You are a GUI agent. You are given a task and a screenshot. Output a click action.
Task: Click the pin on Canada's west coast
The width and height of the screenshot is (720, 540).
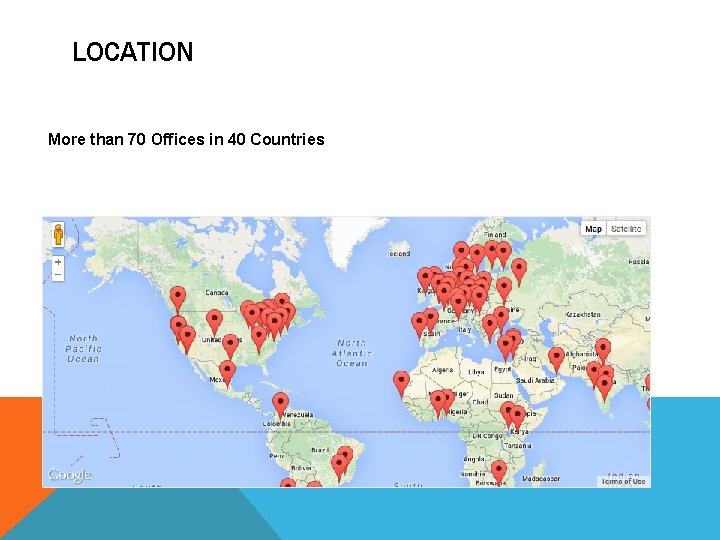pos(178,300)
